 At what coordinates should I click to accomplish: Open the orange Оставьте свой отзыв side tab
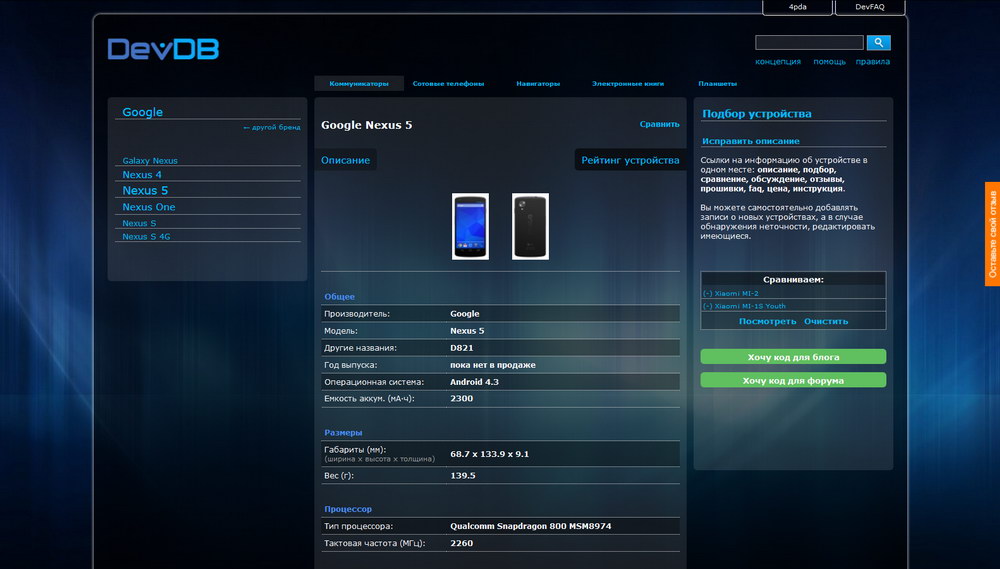992,234
